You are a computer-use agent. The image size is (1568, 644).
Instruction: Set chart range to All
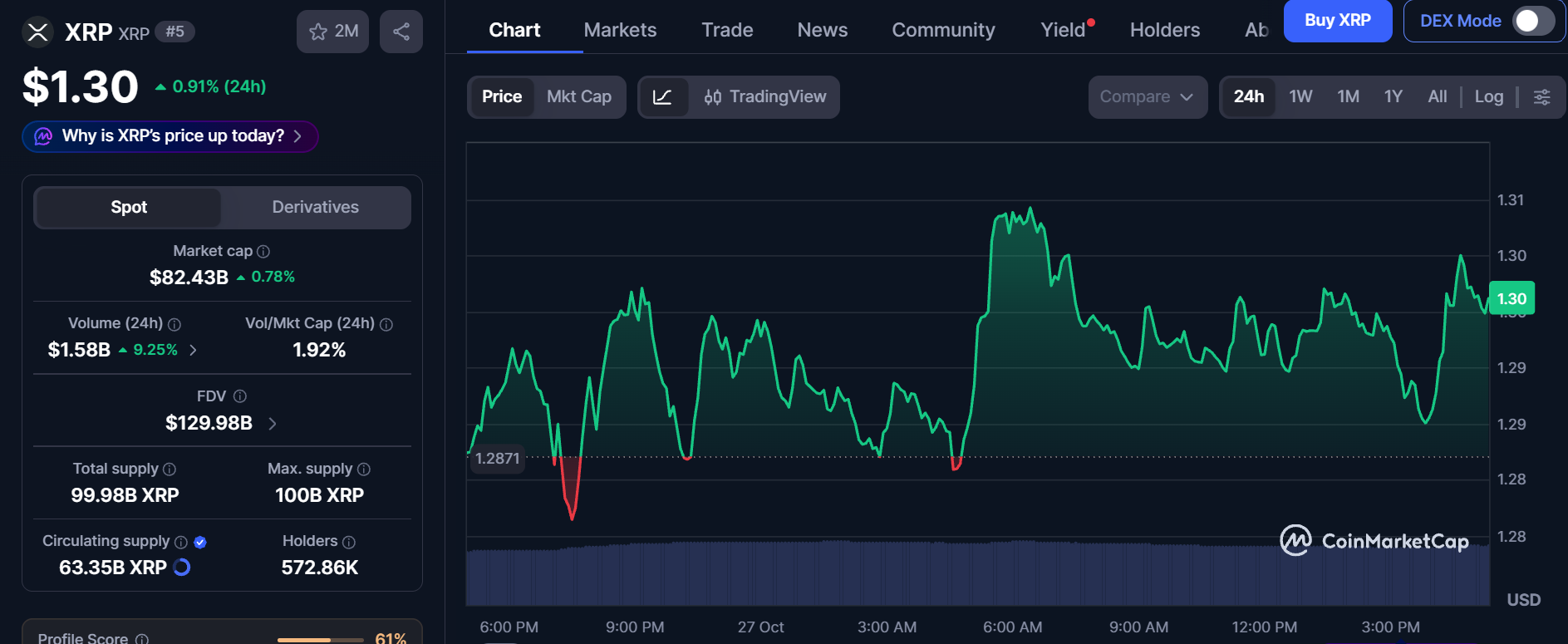pos(1438,97)
